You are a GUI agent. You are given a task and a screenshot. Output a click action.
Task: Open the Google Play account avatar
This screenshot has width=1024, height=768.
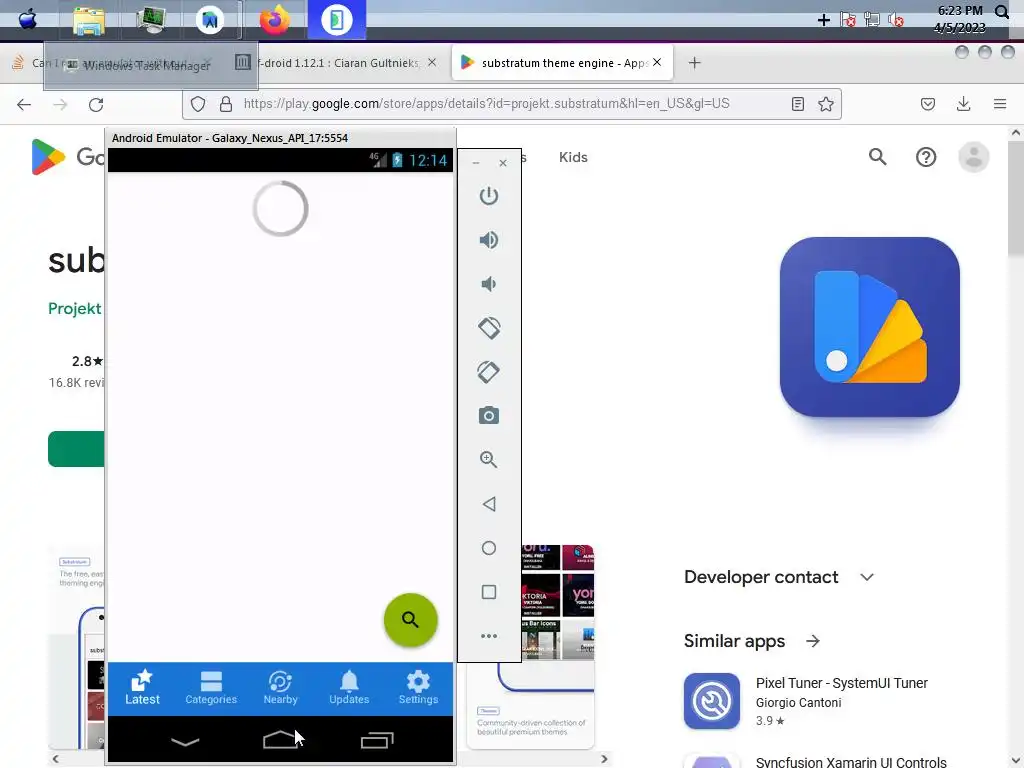(973, 157)
